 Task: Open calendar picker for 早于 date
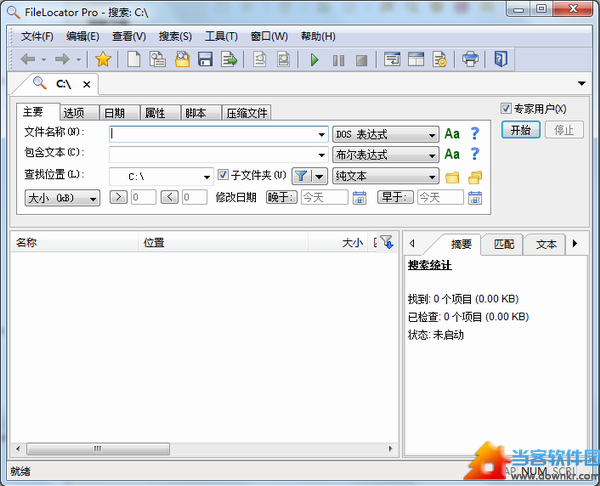[x=475, y=198]
